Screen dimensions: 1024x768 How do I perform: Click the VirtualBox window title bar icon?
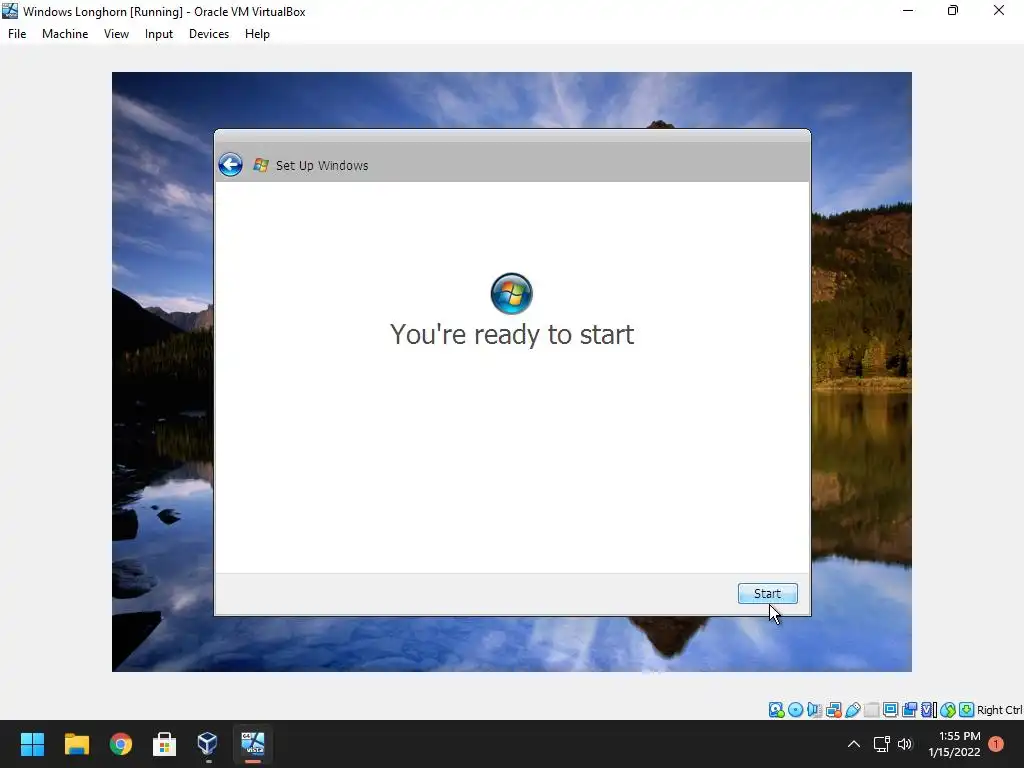point(10,11)
